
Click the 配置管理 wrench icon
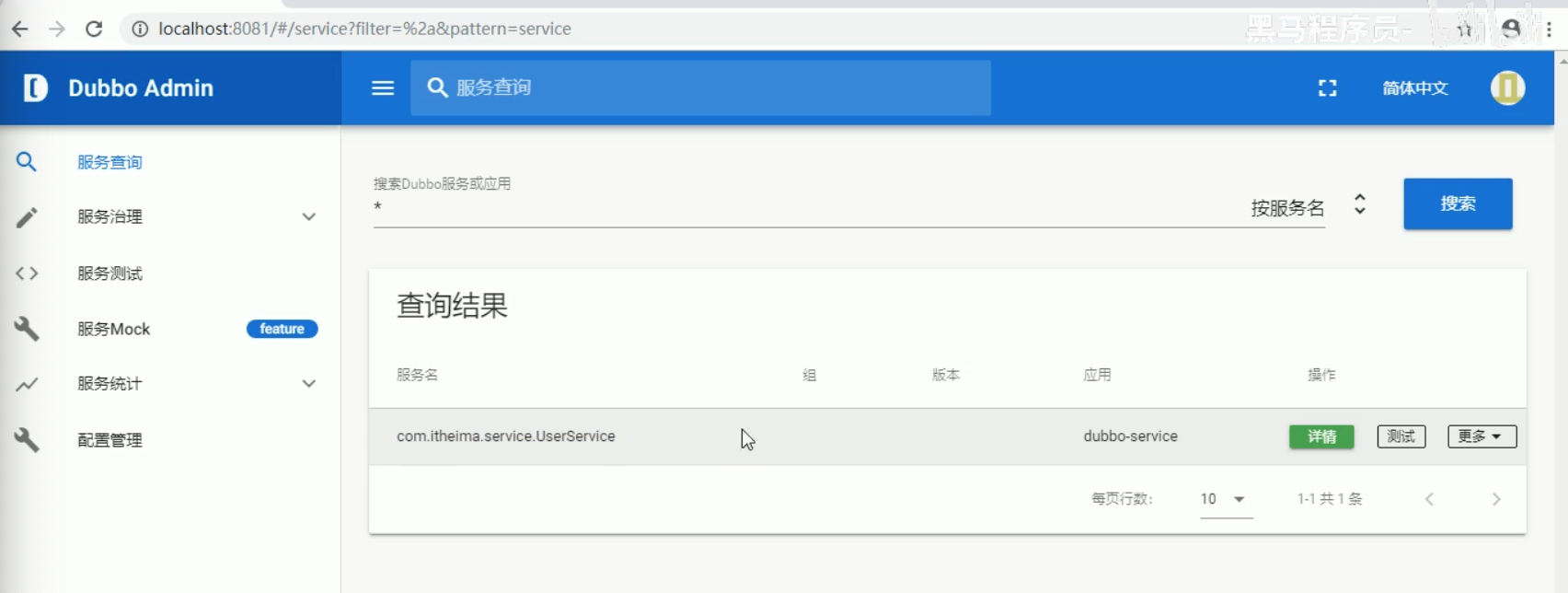(x=27, y=440)
